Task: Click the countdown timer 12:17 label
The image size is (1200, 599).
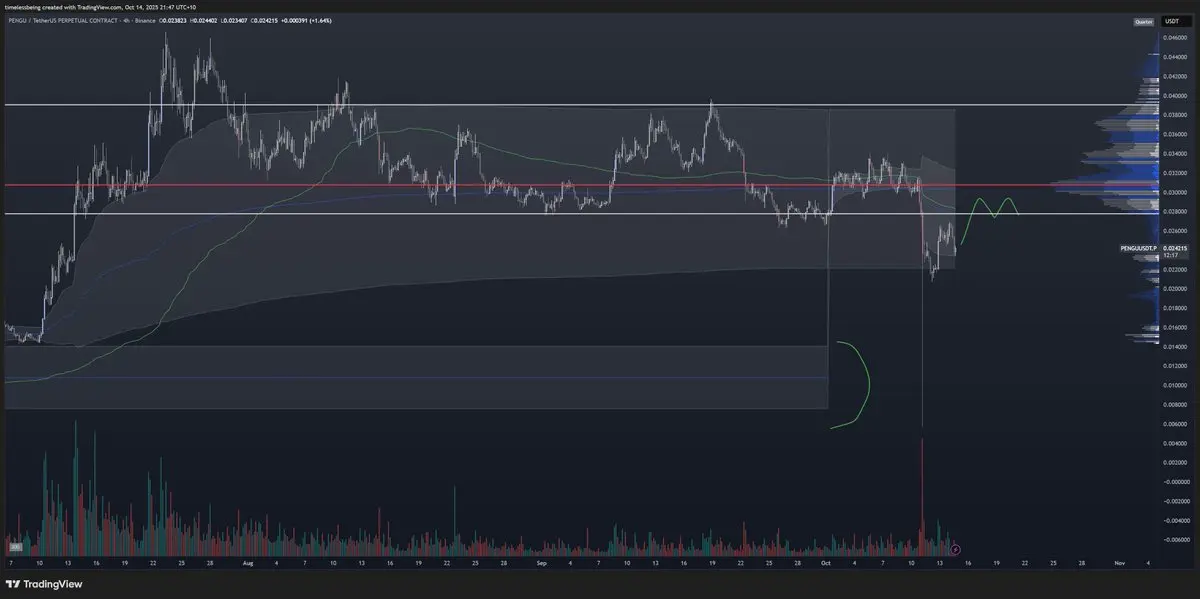Action: click(x=1172, y=255)
